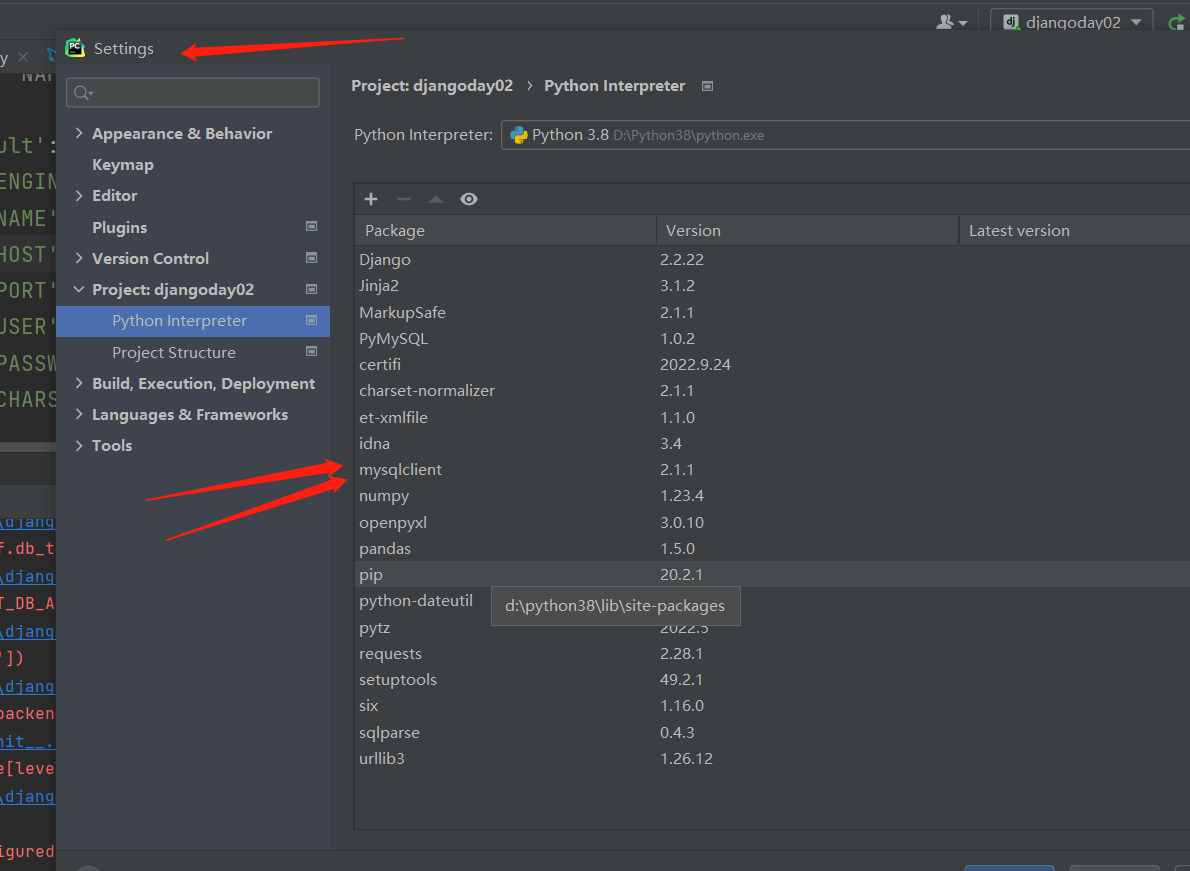Select the idna package row

pyautogui.click(x=773, y=443)
